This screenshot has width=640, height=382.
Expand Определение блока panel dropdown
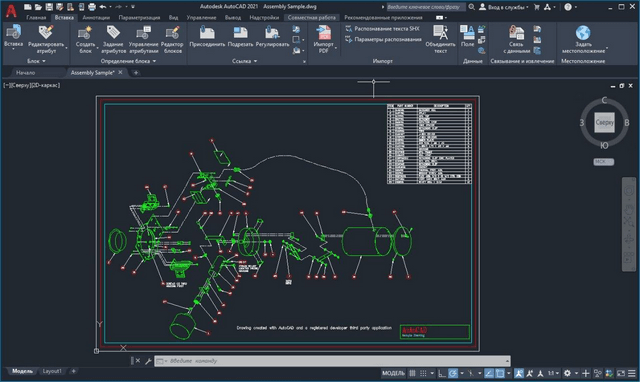point(128,61)
